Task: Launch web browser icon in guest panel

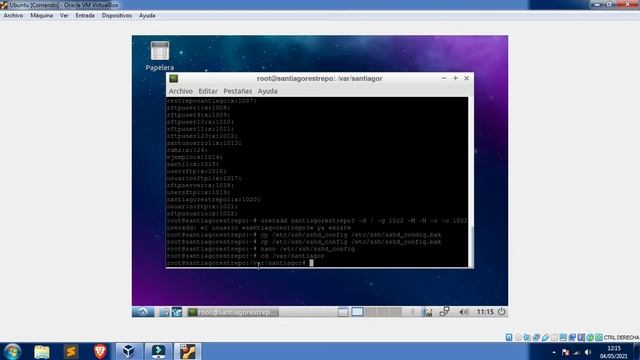Action: pyautogui.click(x=177, y=312)
